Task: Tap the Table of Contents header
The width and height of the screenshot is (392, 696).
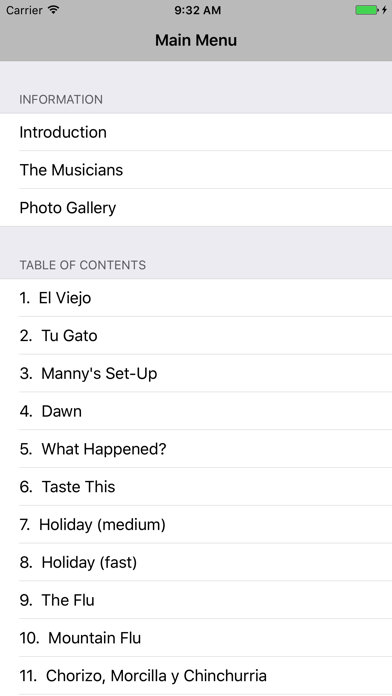Action: 83,265
